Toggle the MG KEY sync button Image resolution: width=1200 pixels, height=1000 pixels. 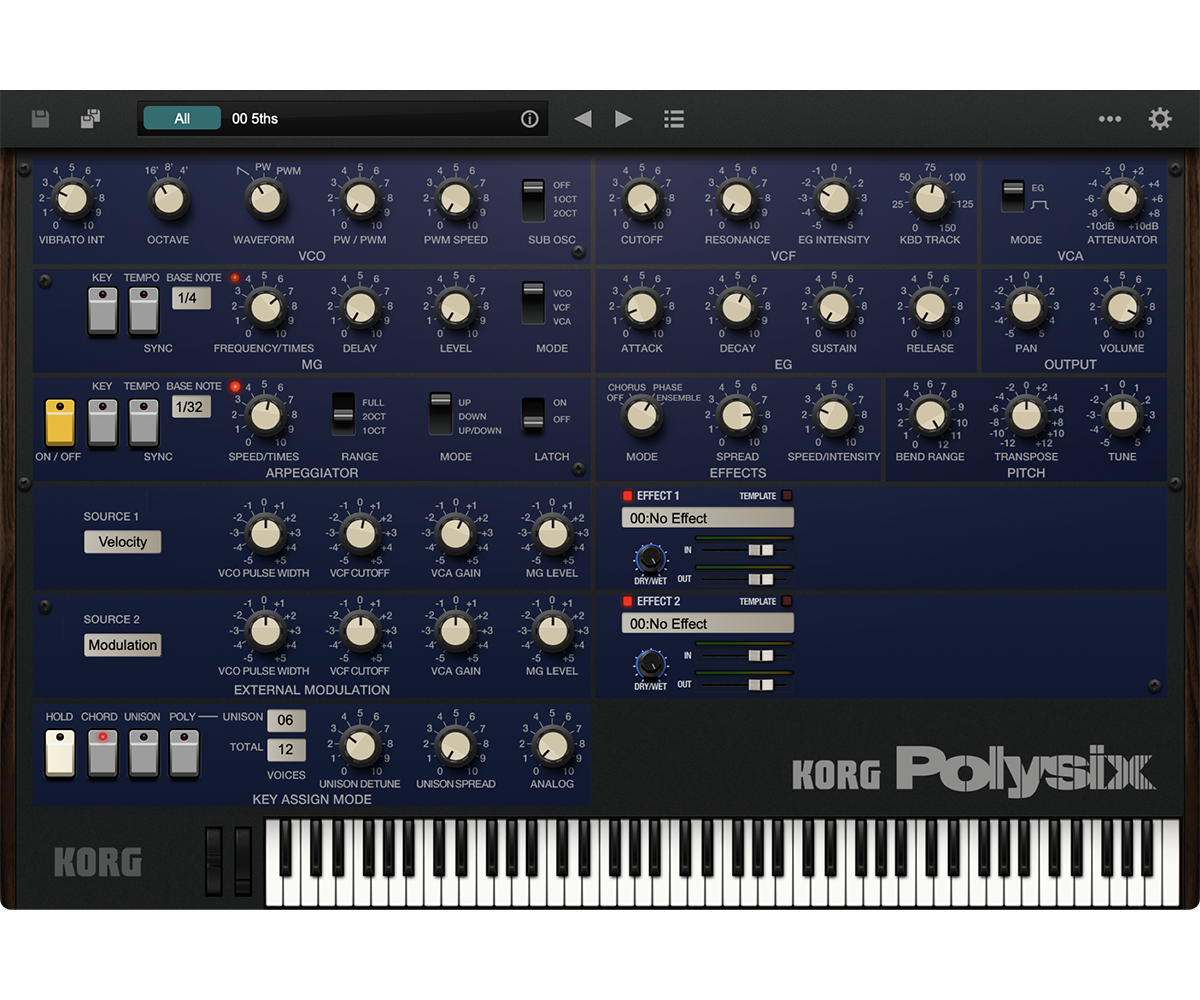[x=103, y=311]
